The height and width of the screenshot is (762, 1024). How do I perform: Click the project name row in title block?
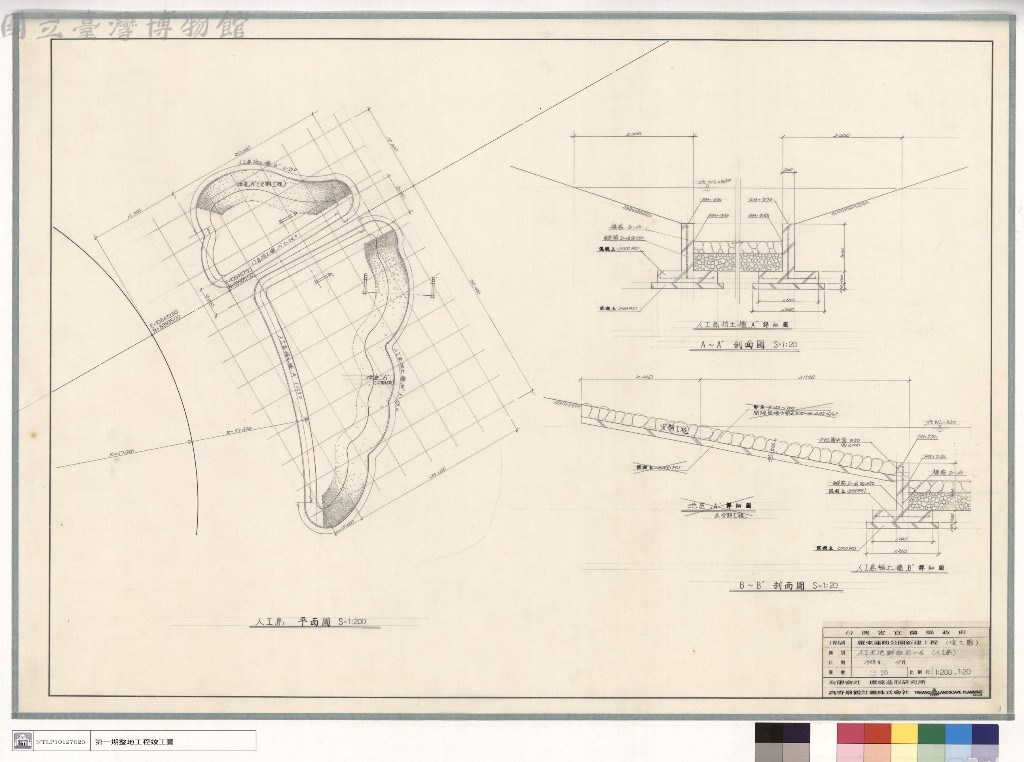(x=905, y=643)
